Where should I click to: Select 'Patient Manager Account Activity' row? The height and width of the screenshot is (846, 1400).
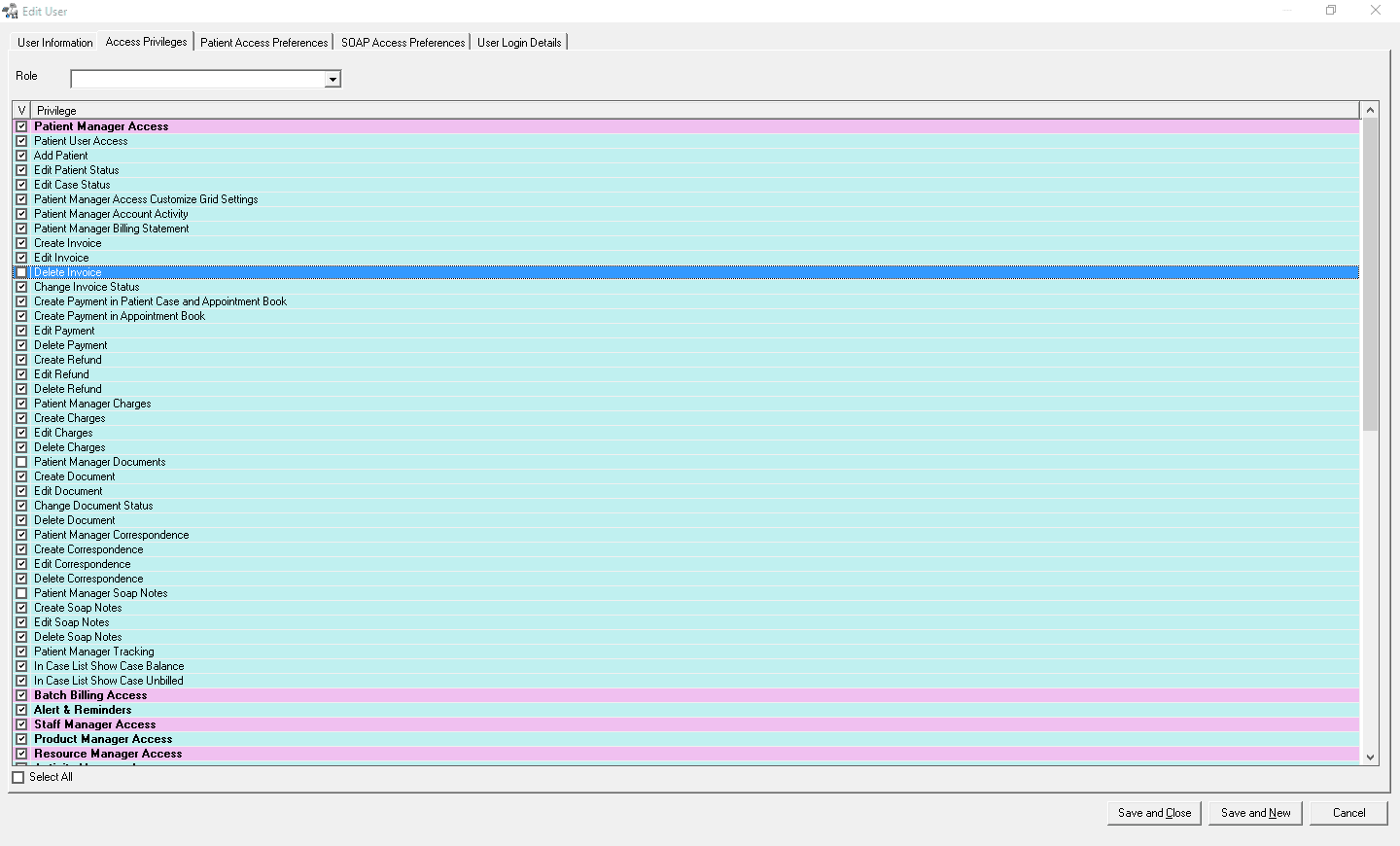point(685,214)
